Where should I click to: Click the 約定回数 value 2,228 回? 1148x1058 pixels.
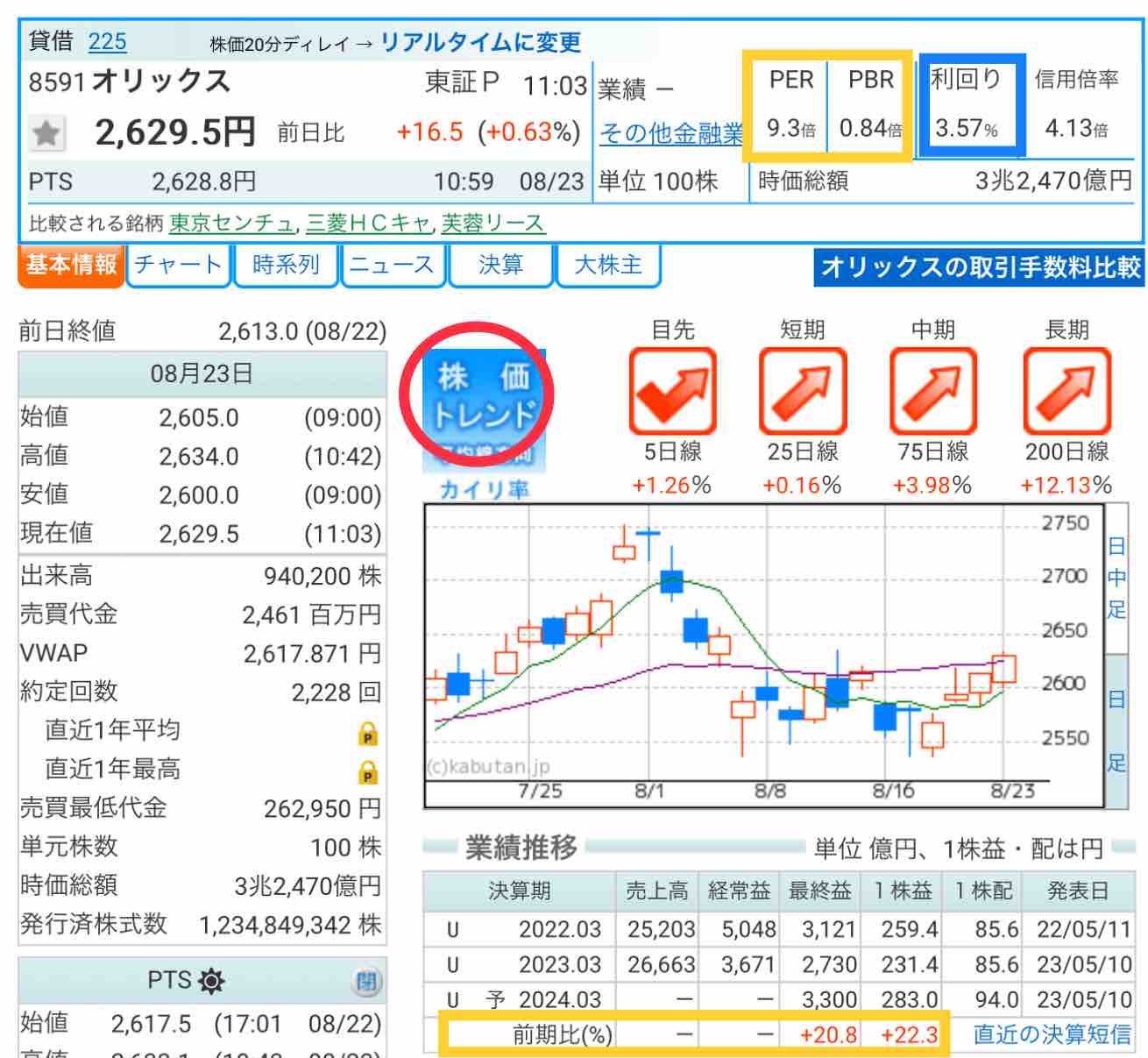(337, 692)
